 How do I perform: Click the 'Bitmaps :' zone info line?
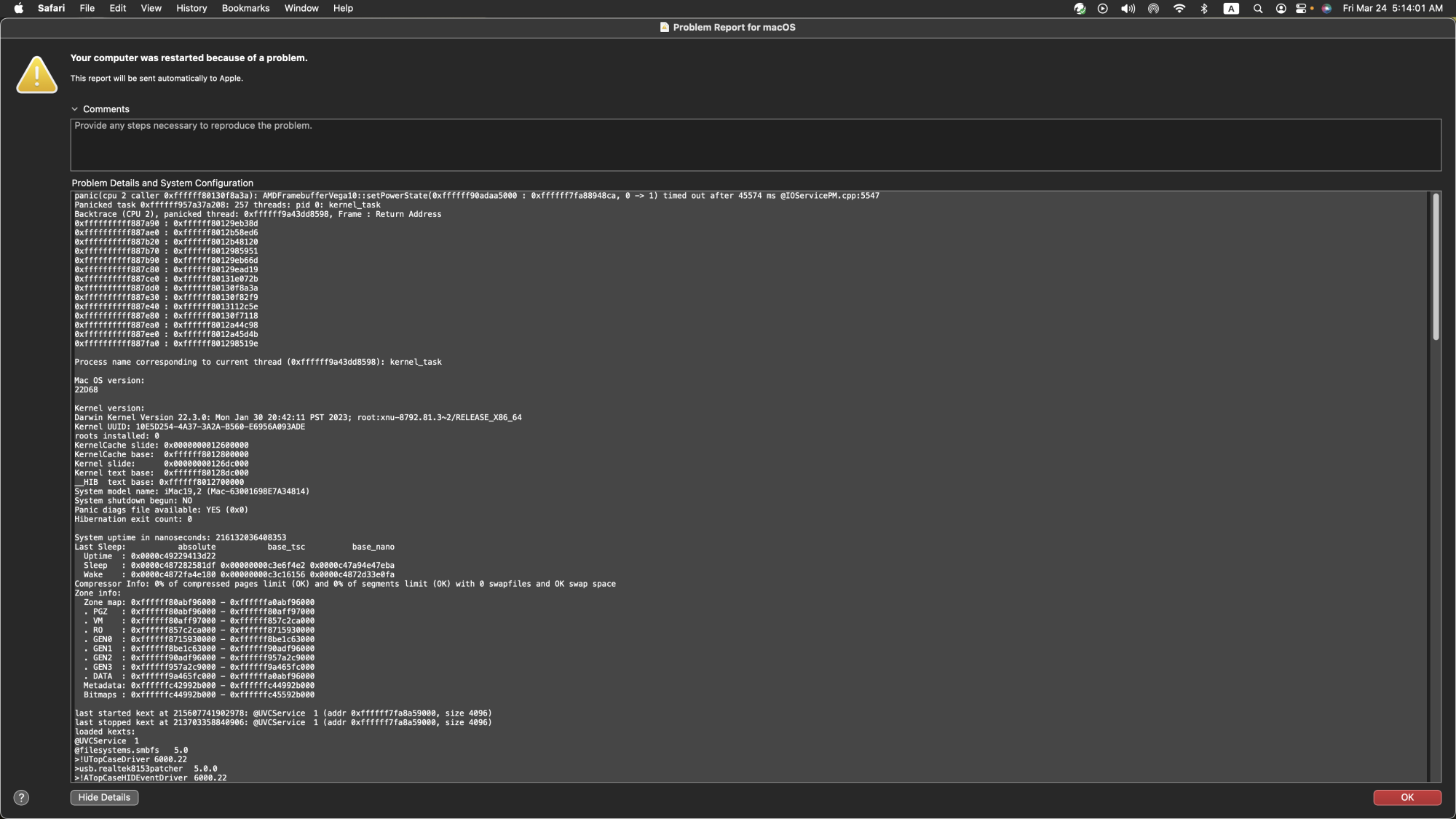tap(199, 695)
